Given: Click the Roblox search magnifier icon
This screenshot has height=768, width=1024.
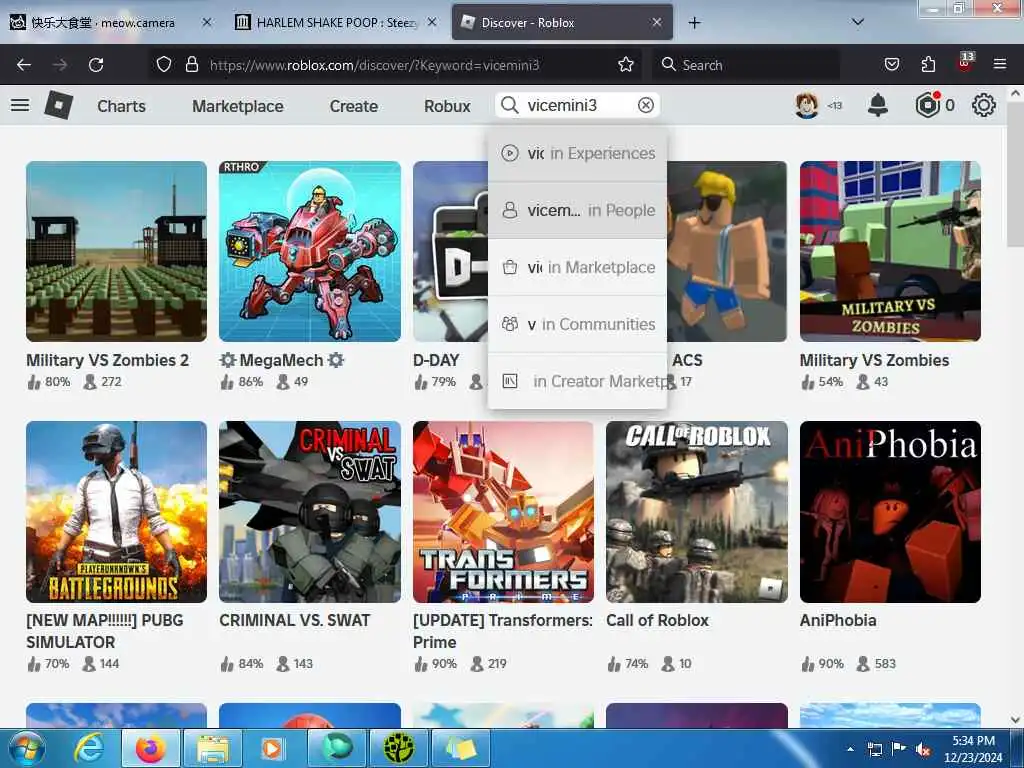Looking at the screenshot, I should coord(509,105).
